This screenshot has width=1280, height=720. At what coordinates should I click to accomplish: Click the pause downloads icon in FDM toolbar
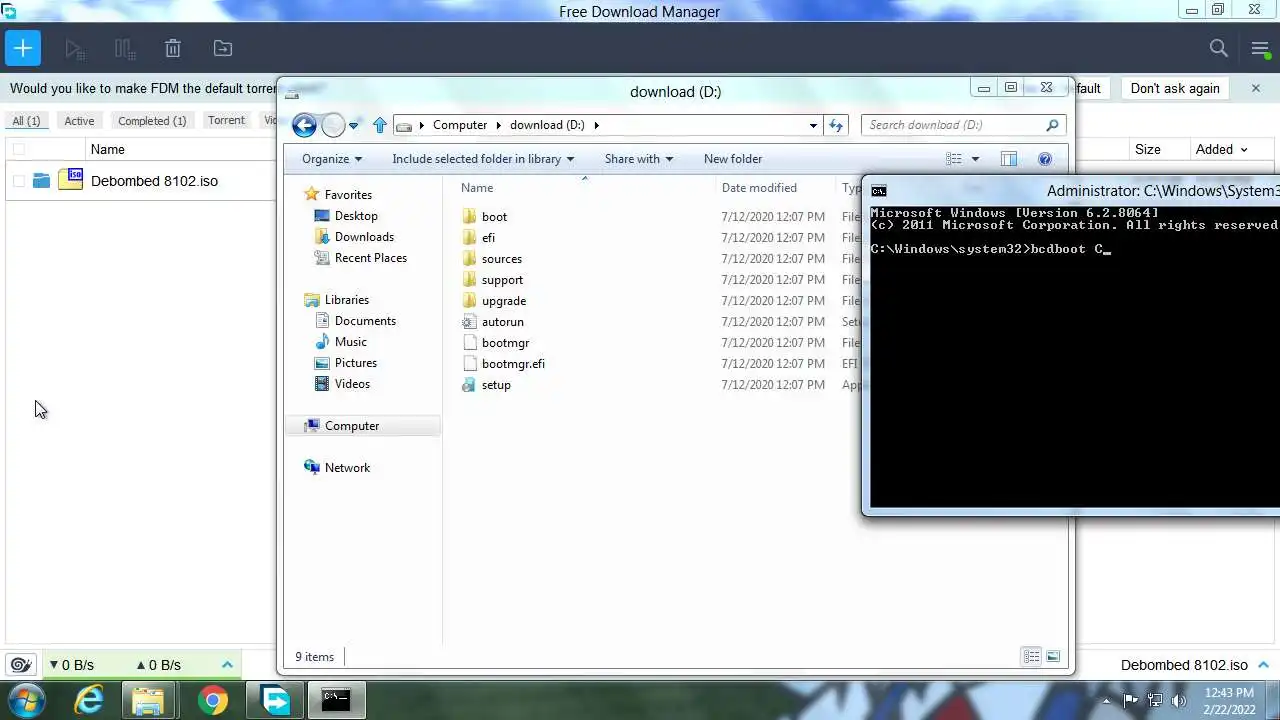click(124, 48)
